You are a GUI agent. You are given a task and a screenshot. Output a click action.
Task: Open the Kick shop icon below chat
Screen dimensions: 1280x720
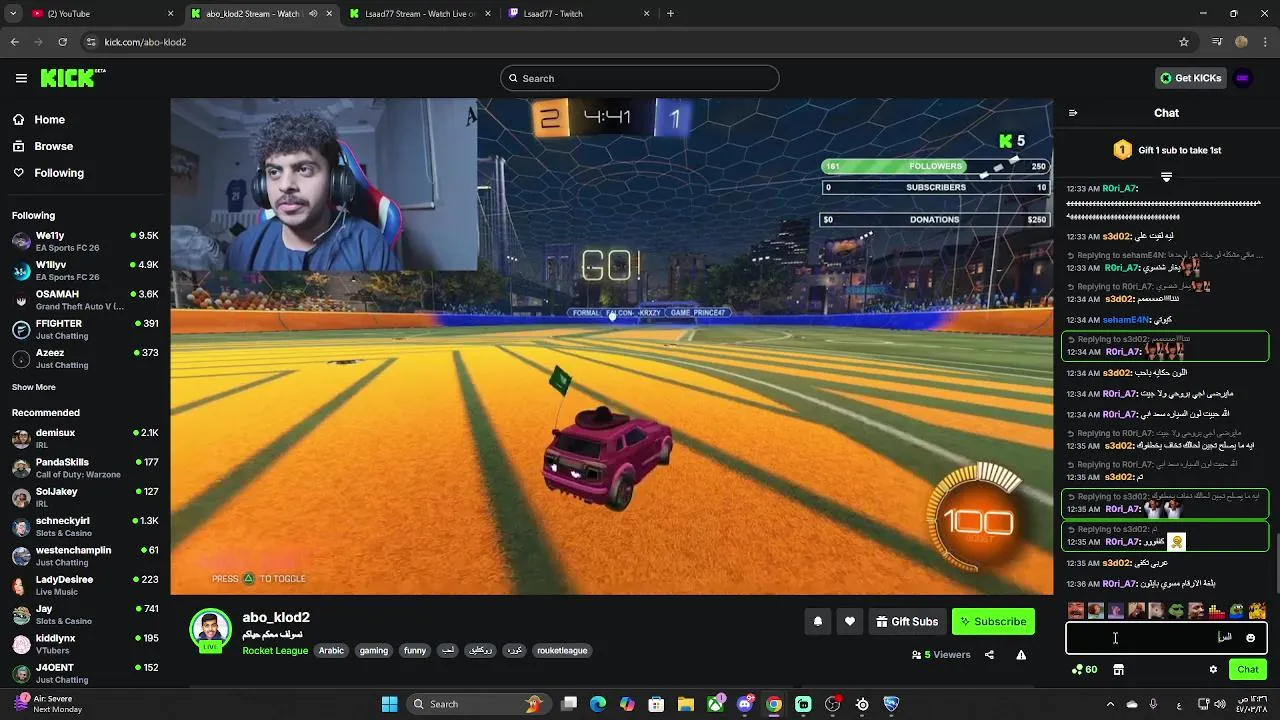(x=1118, y=670)
